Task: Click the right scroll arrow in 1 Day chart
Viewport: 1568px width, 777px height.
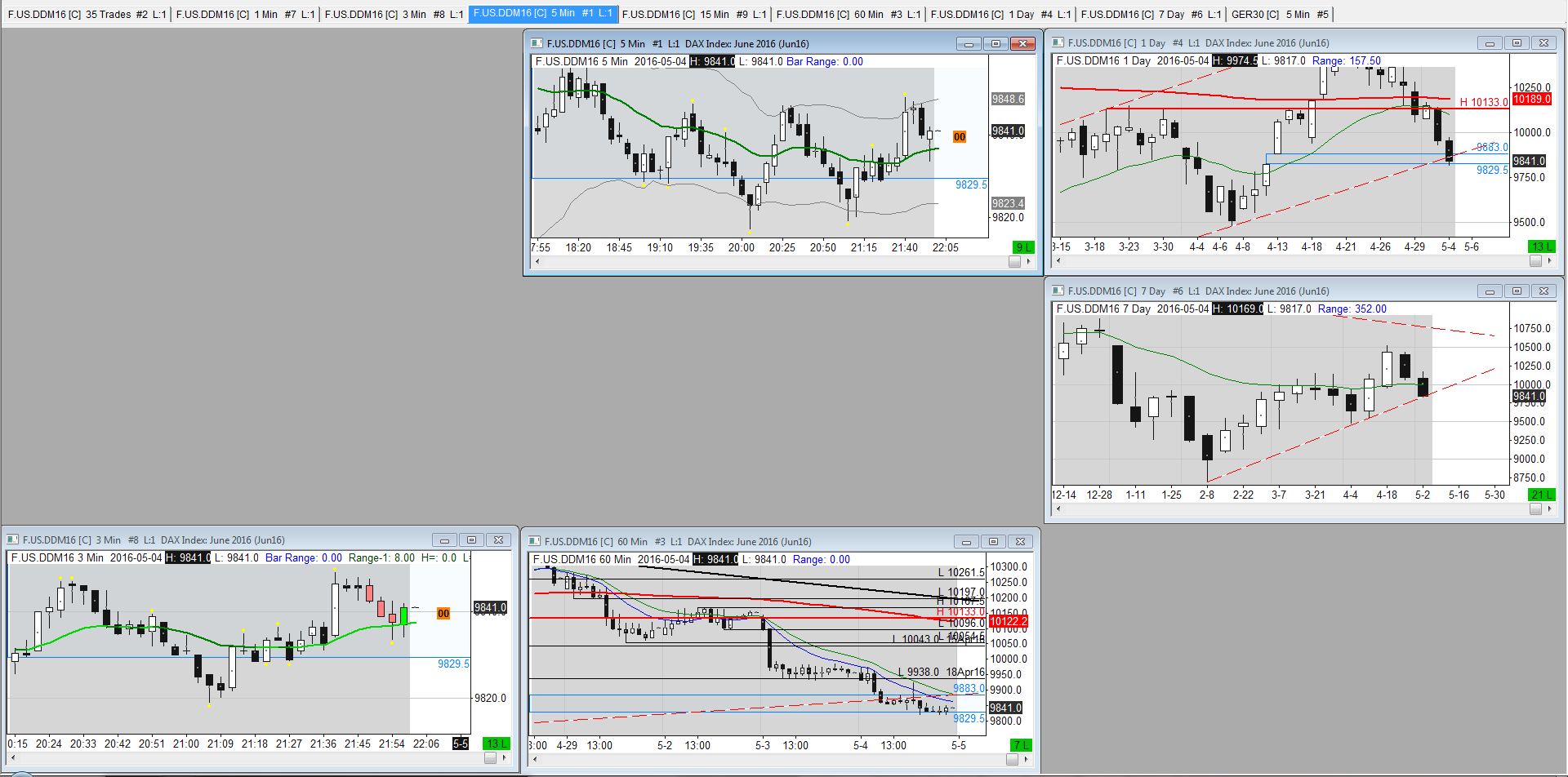Action: 1549,261
